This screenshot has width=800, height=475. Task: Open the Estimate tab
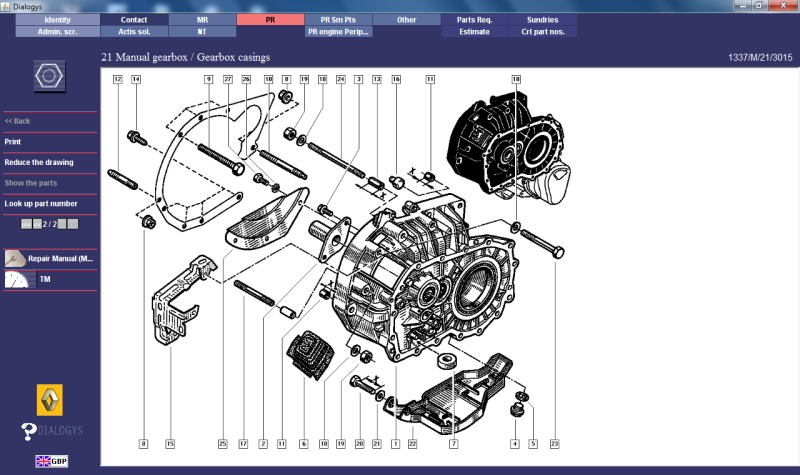pyautogui.click(x=473, y=31)
